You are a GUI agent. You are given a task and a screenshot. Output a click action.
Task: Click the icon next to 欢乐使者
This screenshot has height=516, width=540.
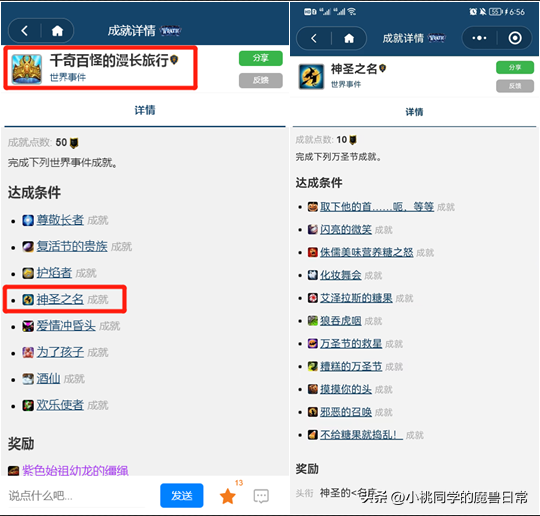pos(28,405)
